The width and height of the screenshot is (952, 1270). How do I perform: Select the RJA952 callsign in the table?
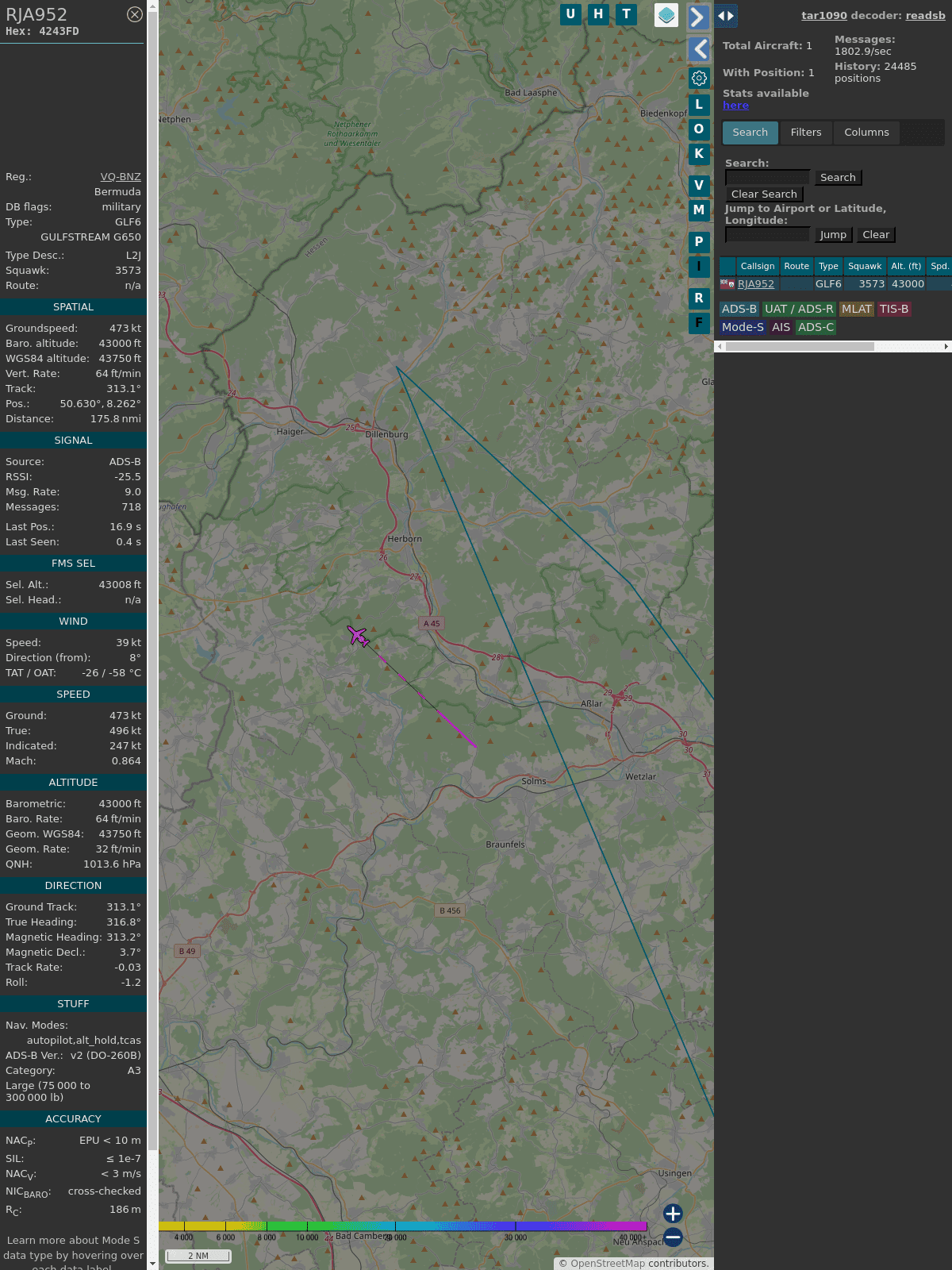[x=756, y=284]
